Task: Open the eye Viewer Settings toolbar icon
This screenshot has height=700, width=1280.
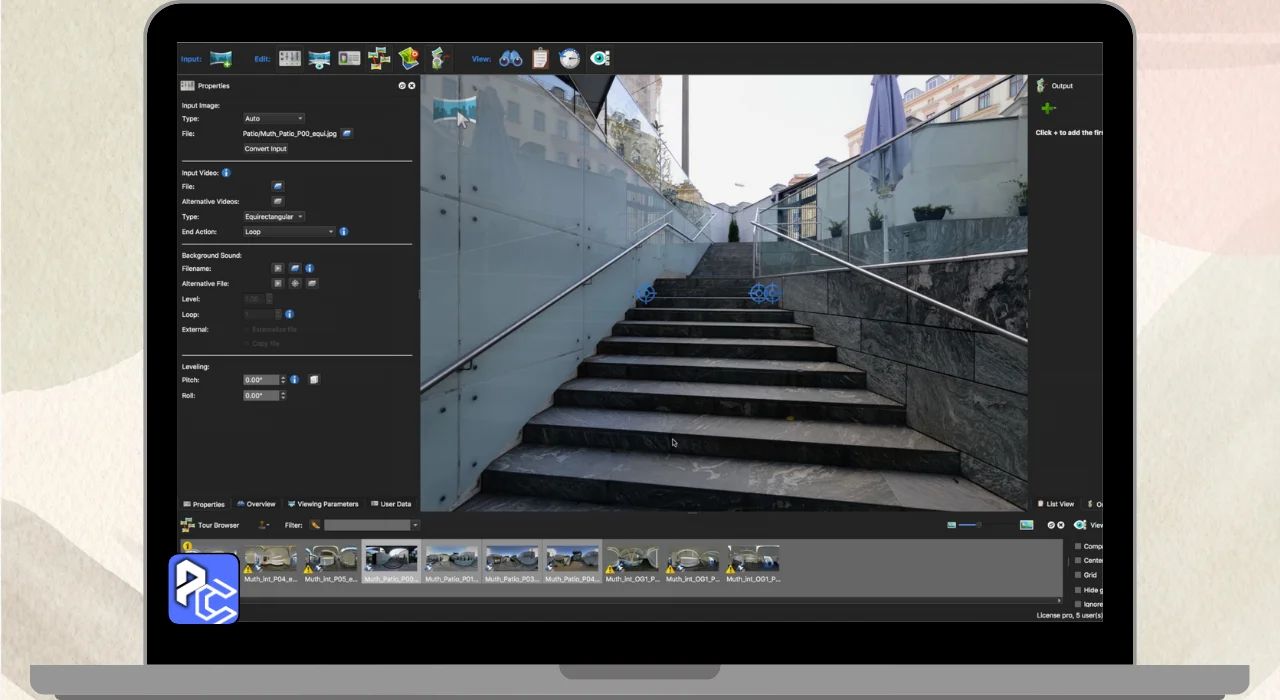Action: 599,59
